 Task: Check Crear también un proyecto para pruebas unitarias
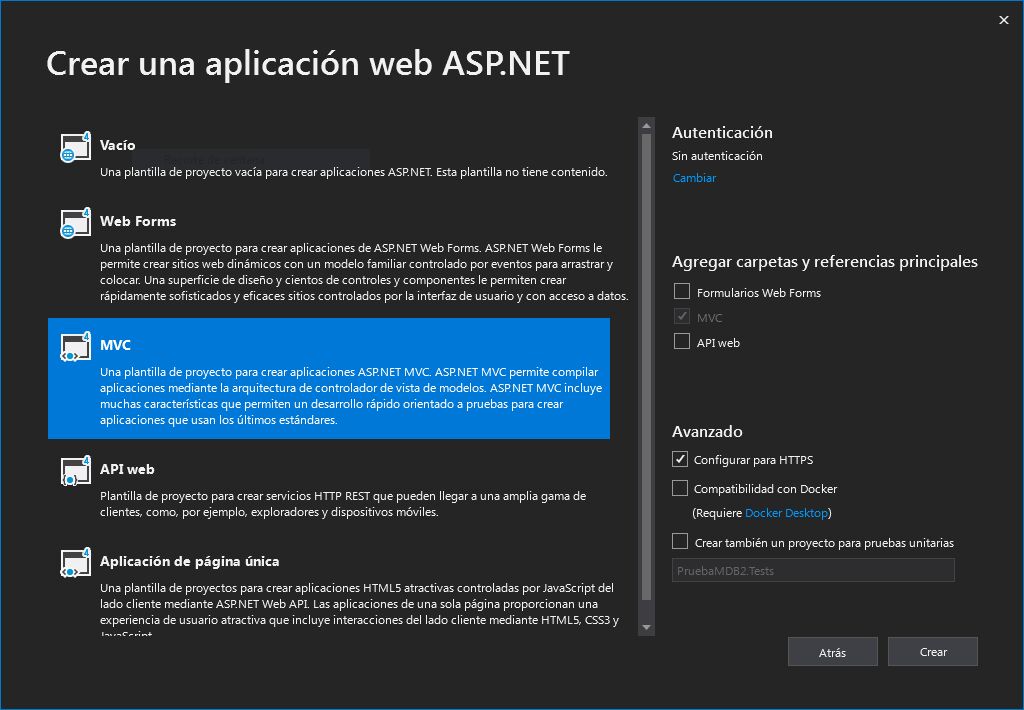pyautogui.click(x=680, y=541)
